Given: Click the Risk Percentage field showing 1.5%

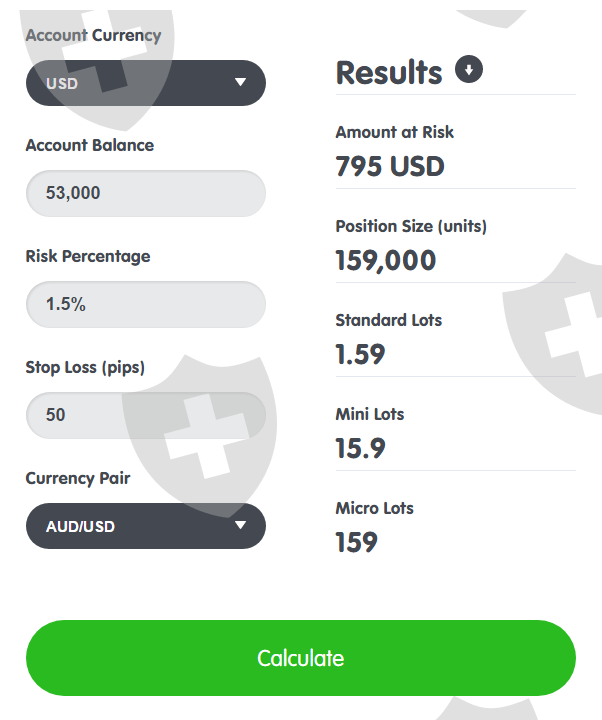Looking at the screenshot, I should 145,304.
